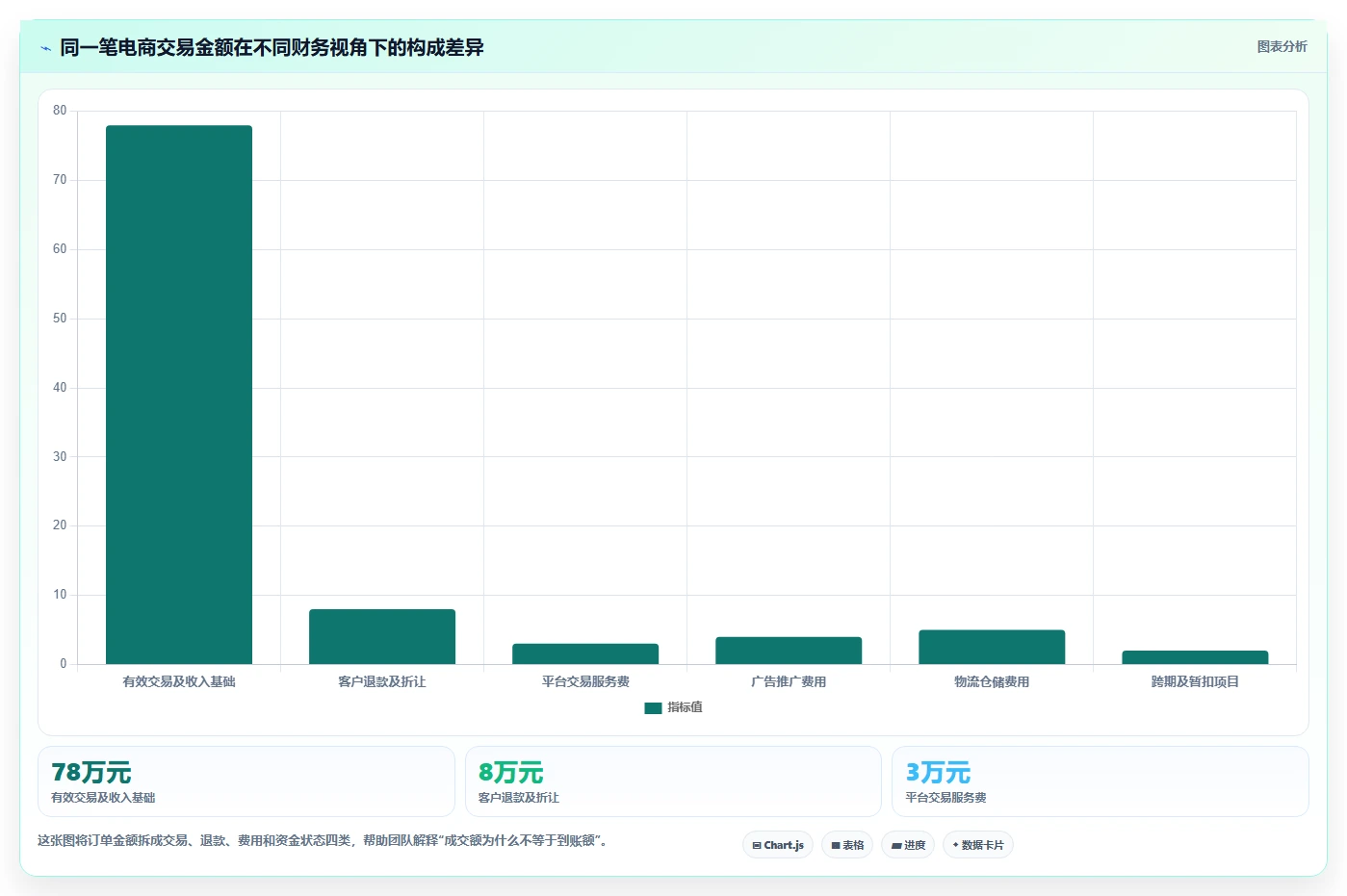Click the 表格 tag chip
Screen dimensions: 1347x896
[847, 845]
